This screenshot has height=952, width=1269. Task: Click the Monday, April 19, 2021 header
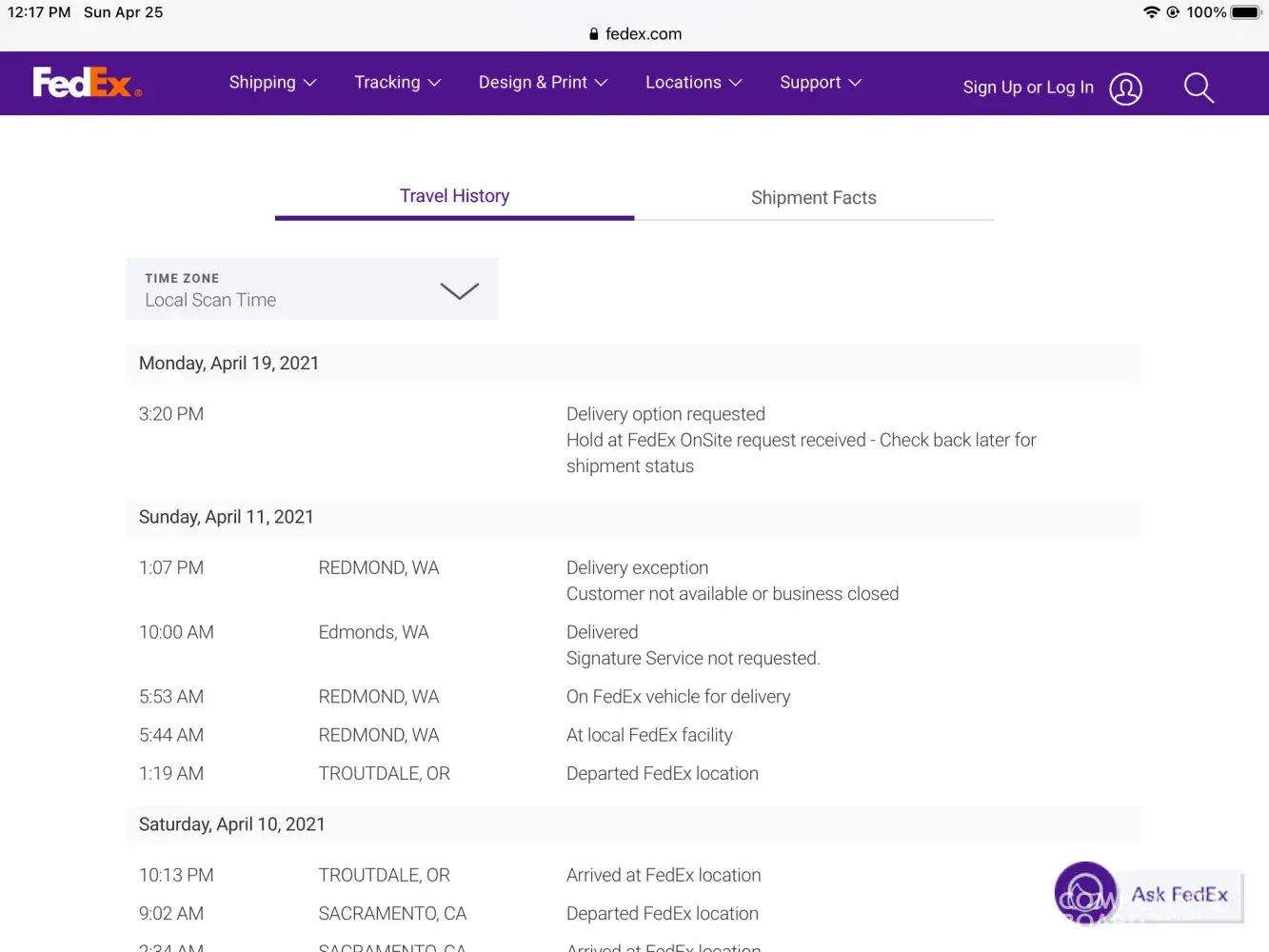click(228, 364)
